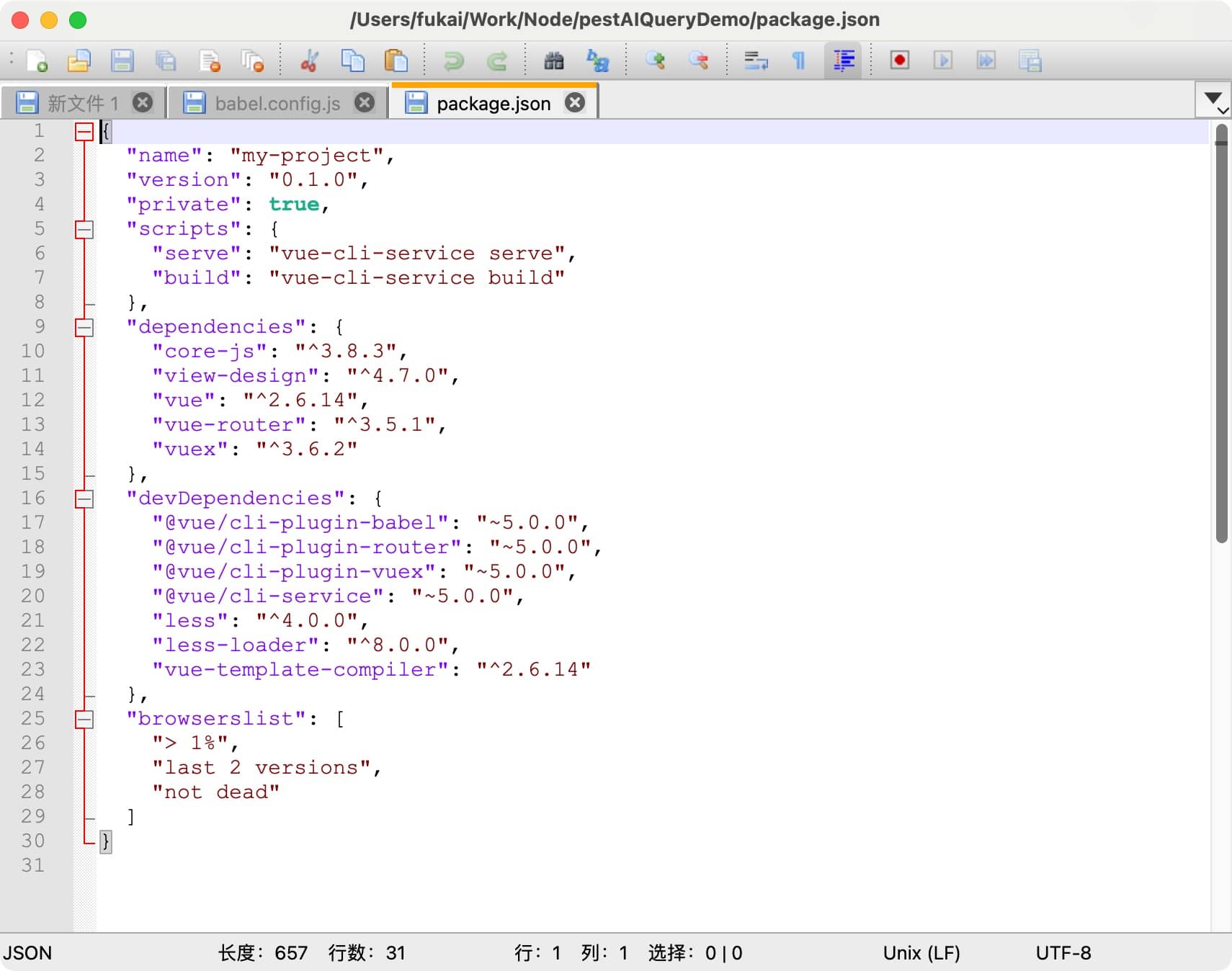Toggle word wrap in the toolbar
The width and height of the screenshot is (1232, 971).
756,61
